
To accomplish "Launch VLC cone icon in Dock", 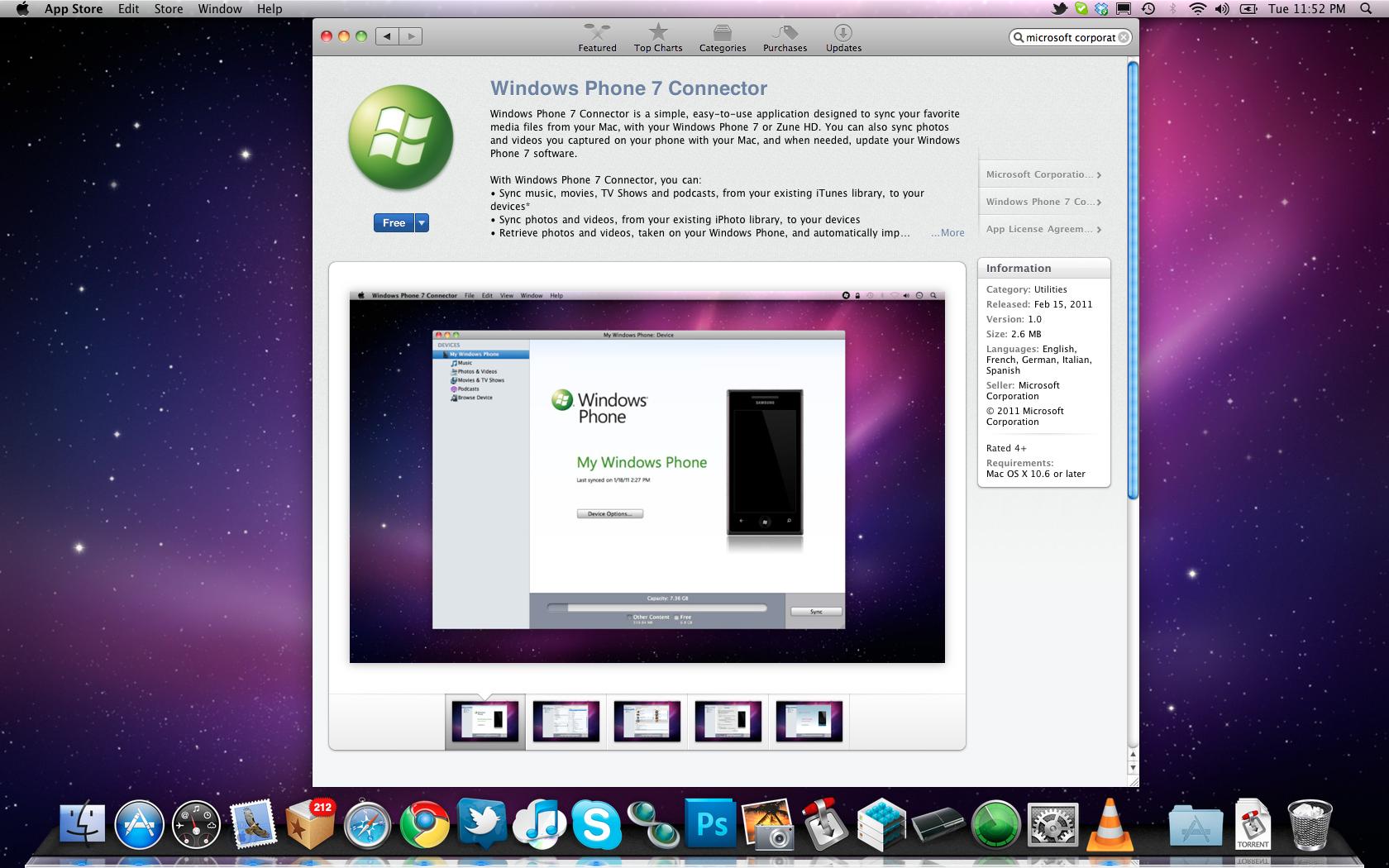I will 1109,824.
